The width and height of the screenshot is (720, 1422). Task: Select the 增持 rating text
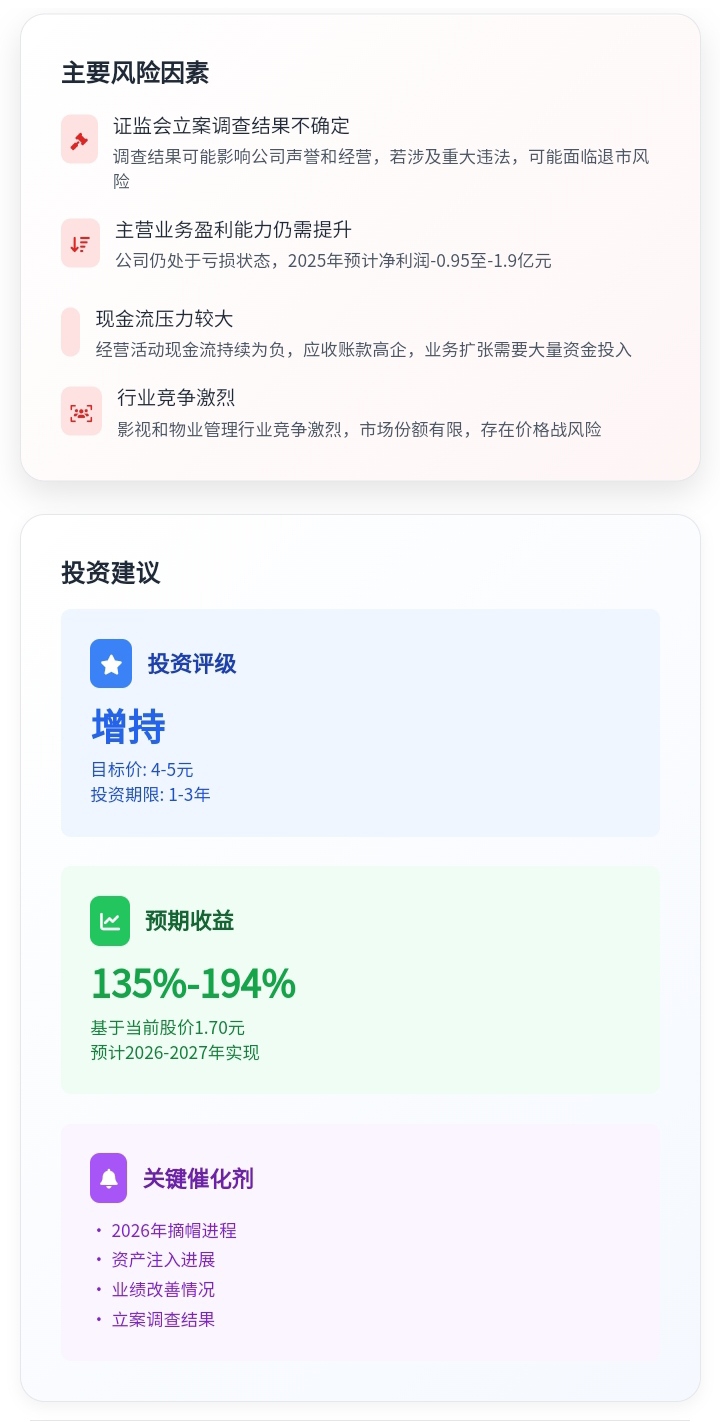pos(128,726)
